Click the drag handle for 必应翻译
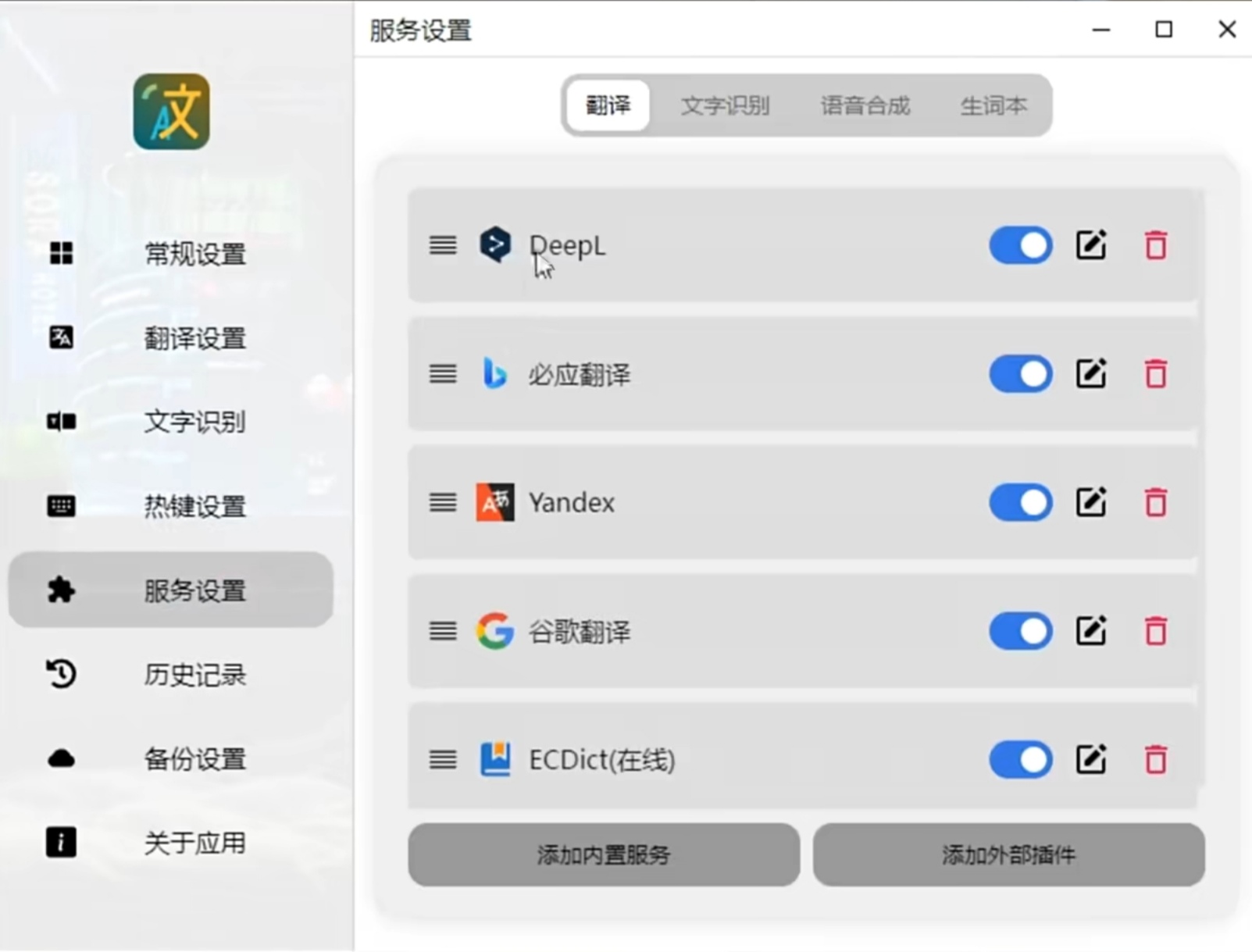Image resolution: width=1252 pixels, height=952 pixels. [x=443, y=374]
